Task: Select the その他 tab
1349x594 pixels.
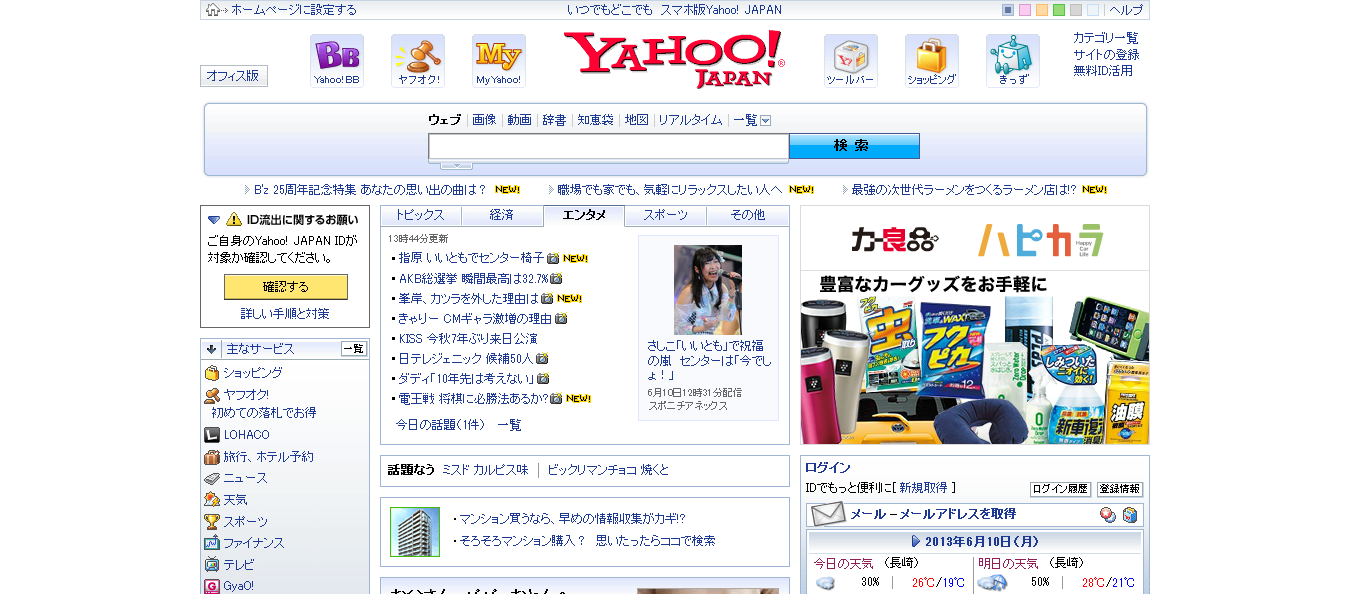Action: [x=748, y=215]
